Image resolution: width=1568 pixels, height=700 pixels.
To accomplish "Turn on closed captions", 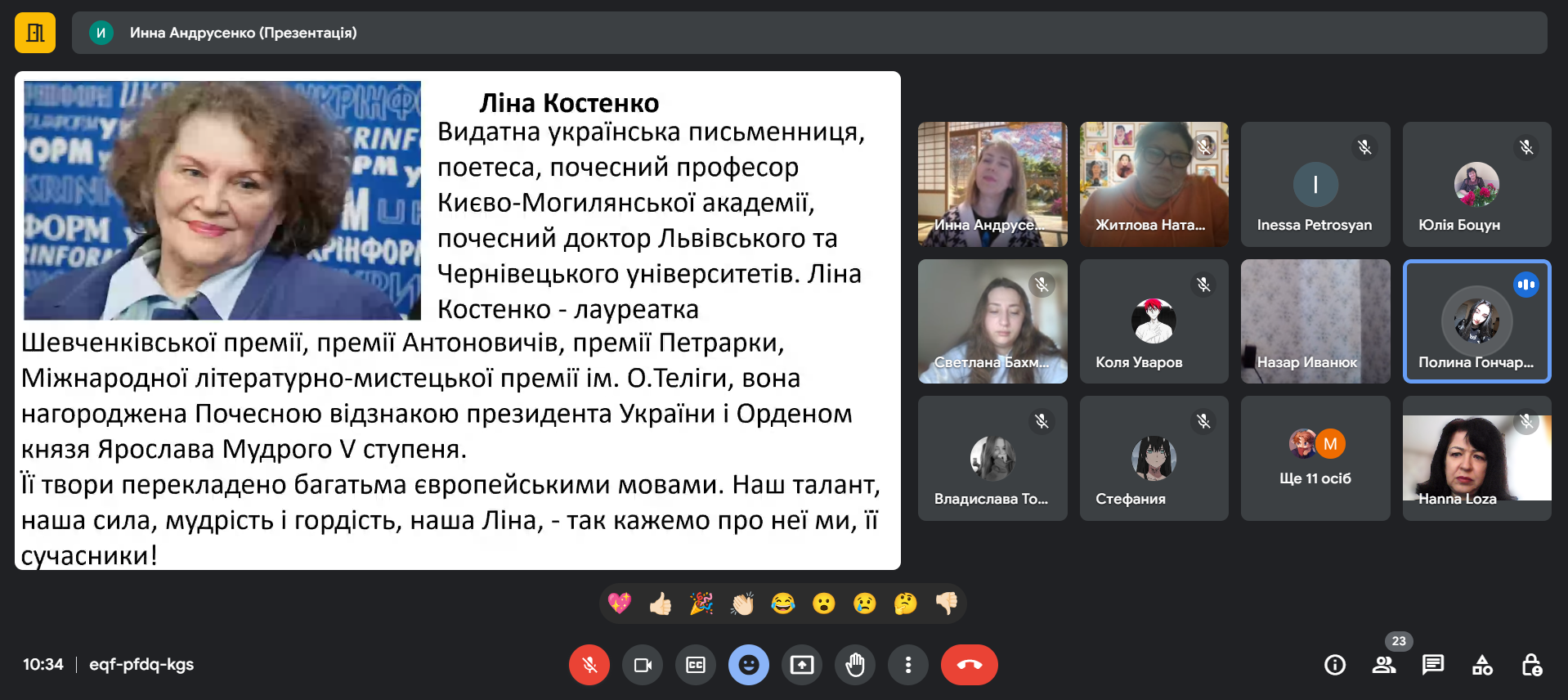I will 696,665.
